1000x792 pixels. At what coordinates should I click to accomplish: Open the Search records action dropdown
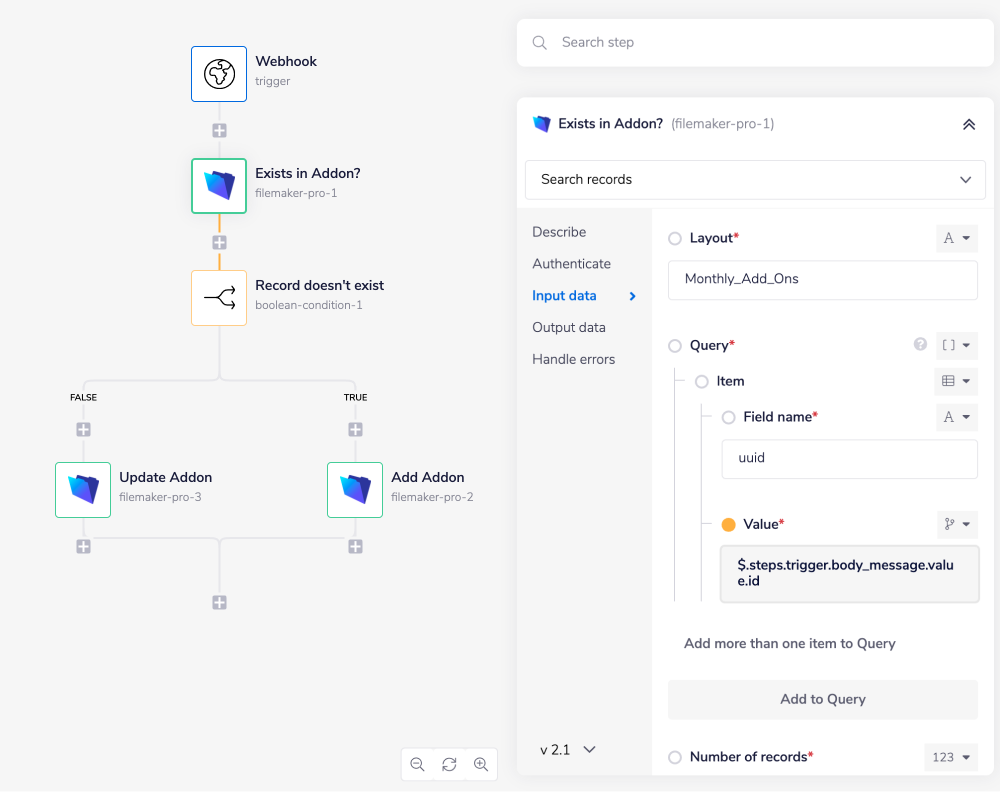point(755,180)
